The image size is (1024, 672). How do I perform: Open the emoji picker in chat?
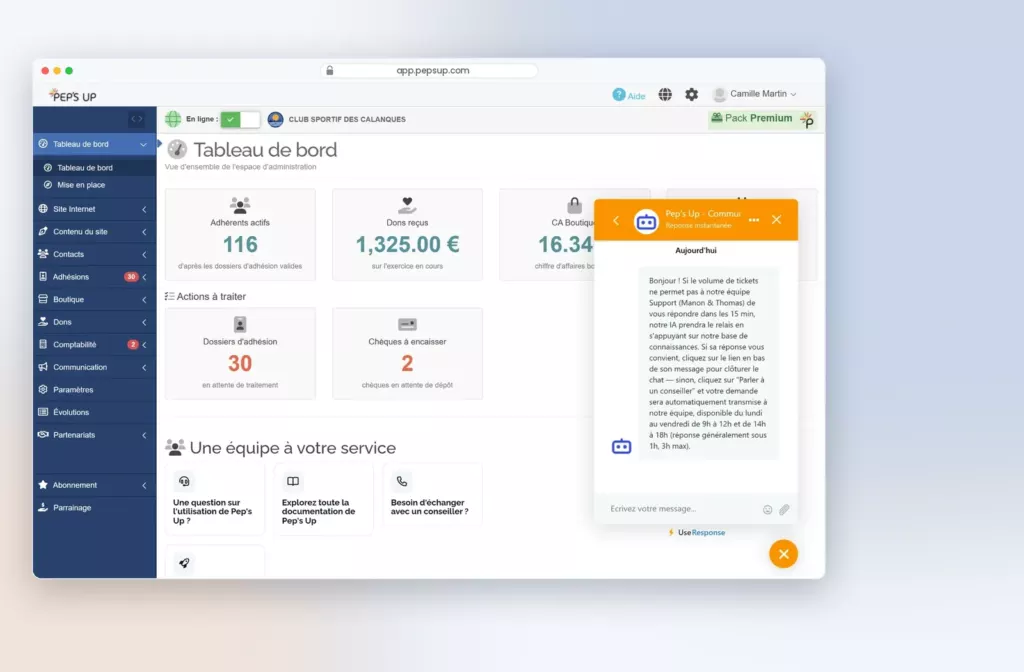tap(767, 509)
